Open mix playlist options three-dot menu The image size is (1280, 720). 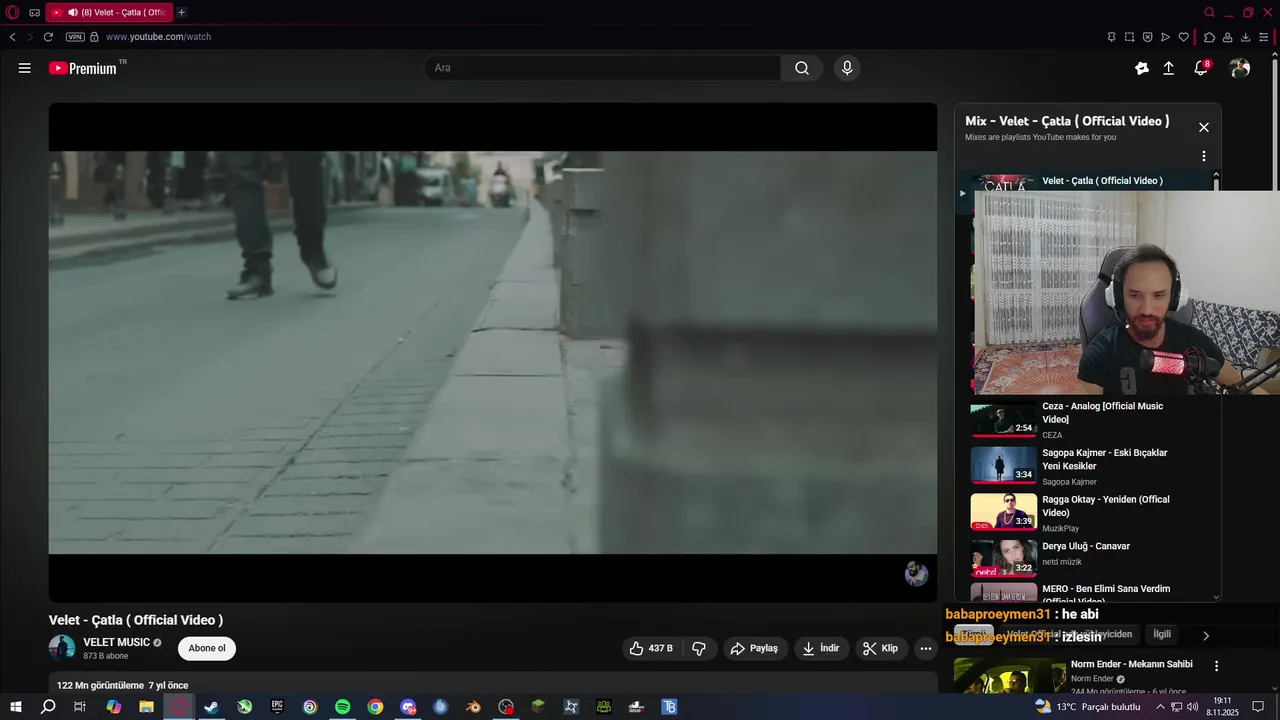[1203, 156]
